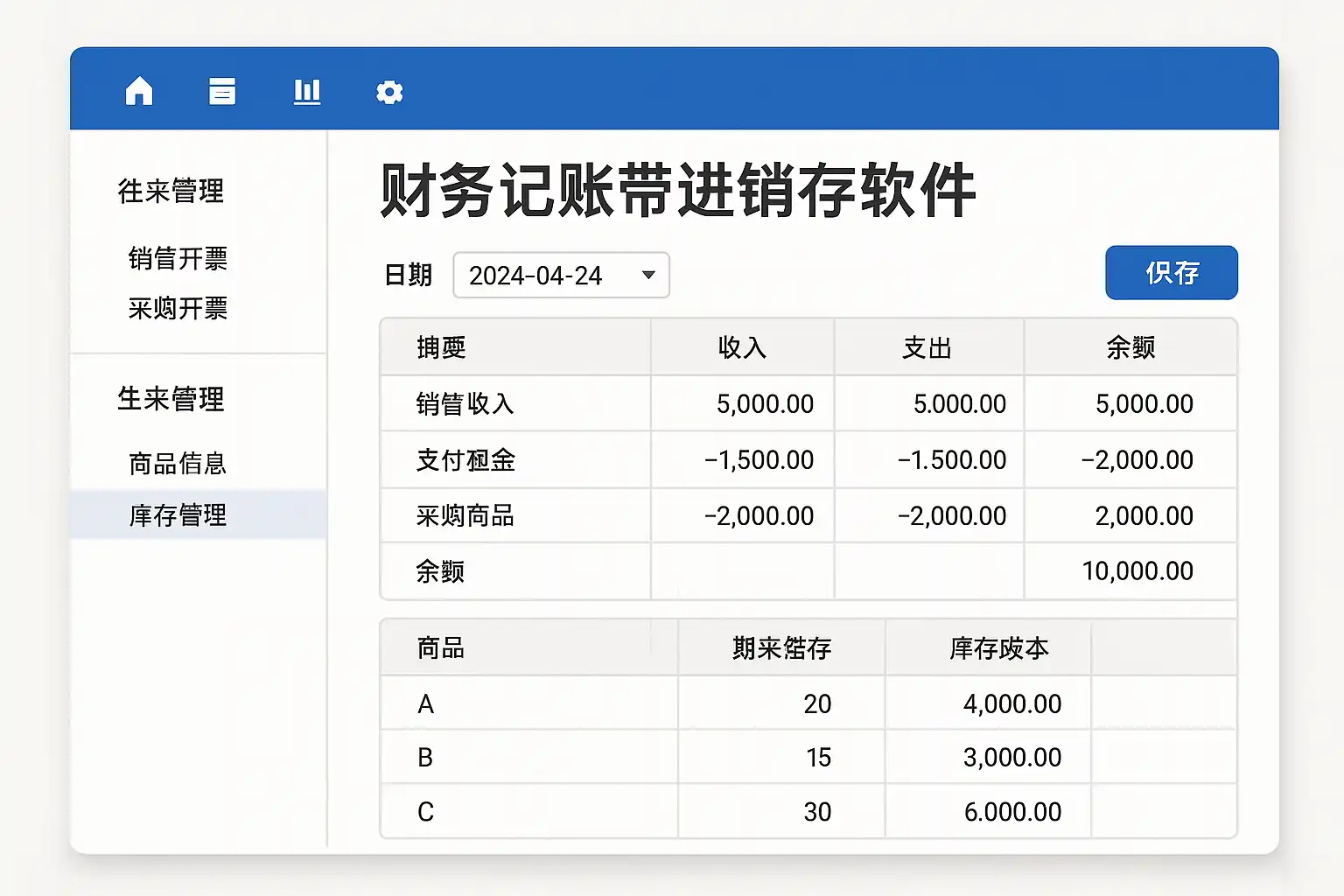The image size is (1344, 896).
Task: Open the 采购开票 sidebar item
Action: coord(178,308)
